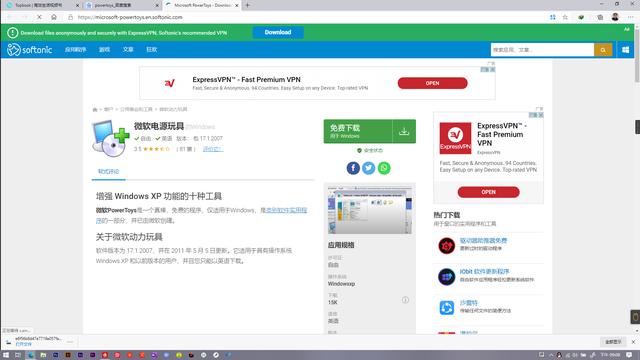Select the Microsoft PowerToys Download tab
640x360 pixels.
click(x=202, y=5)
